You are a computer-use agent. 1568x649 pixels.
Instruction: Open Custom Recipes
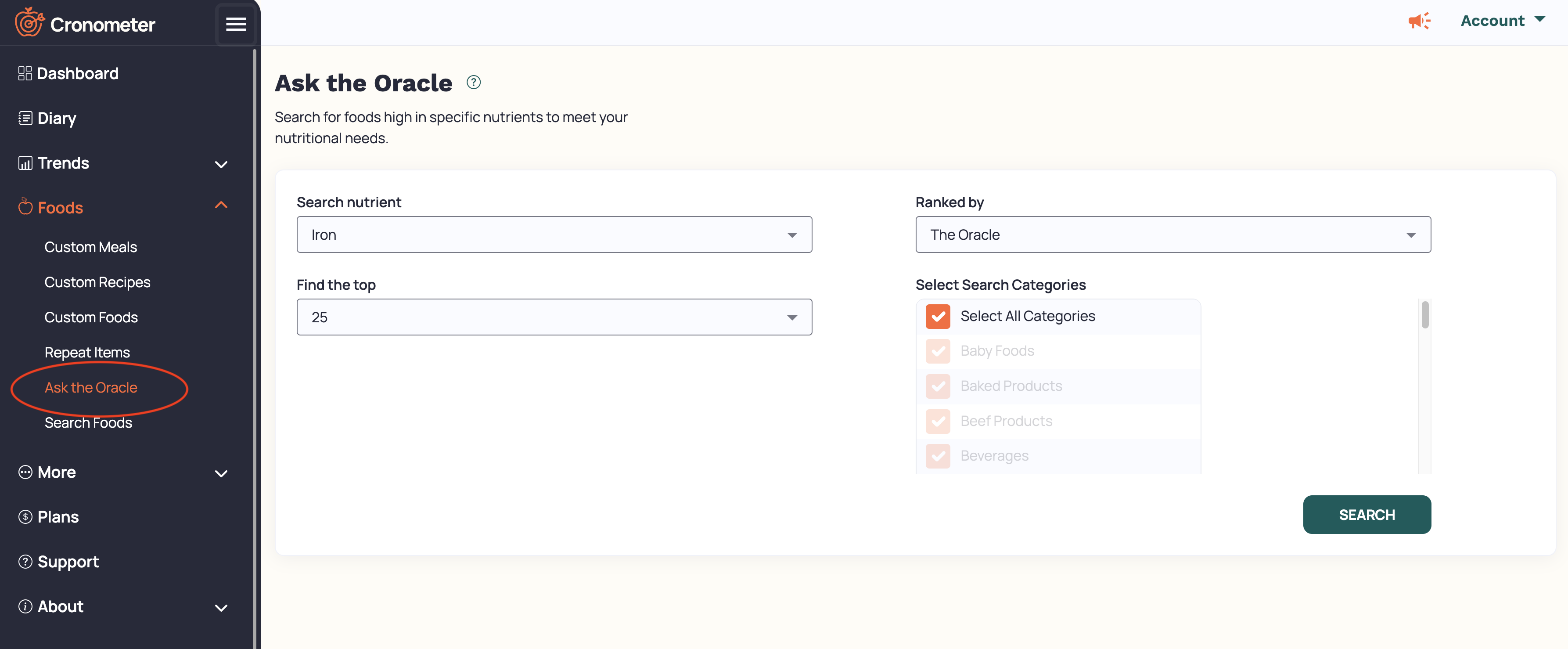[97, 282]
